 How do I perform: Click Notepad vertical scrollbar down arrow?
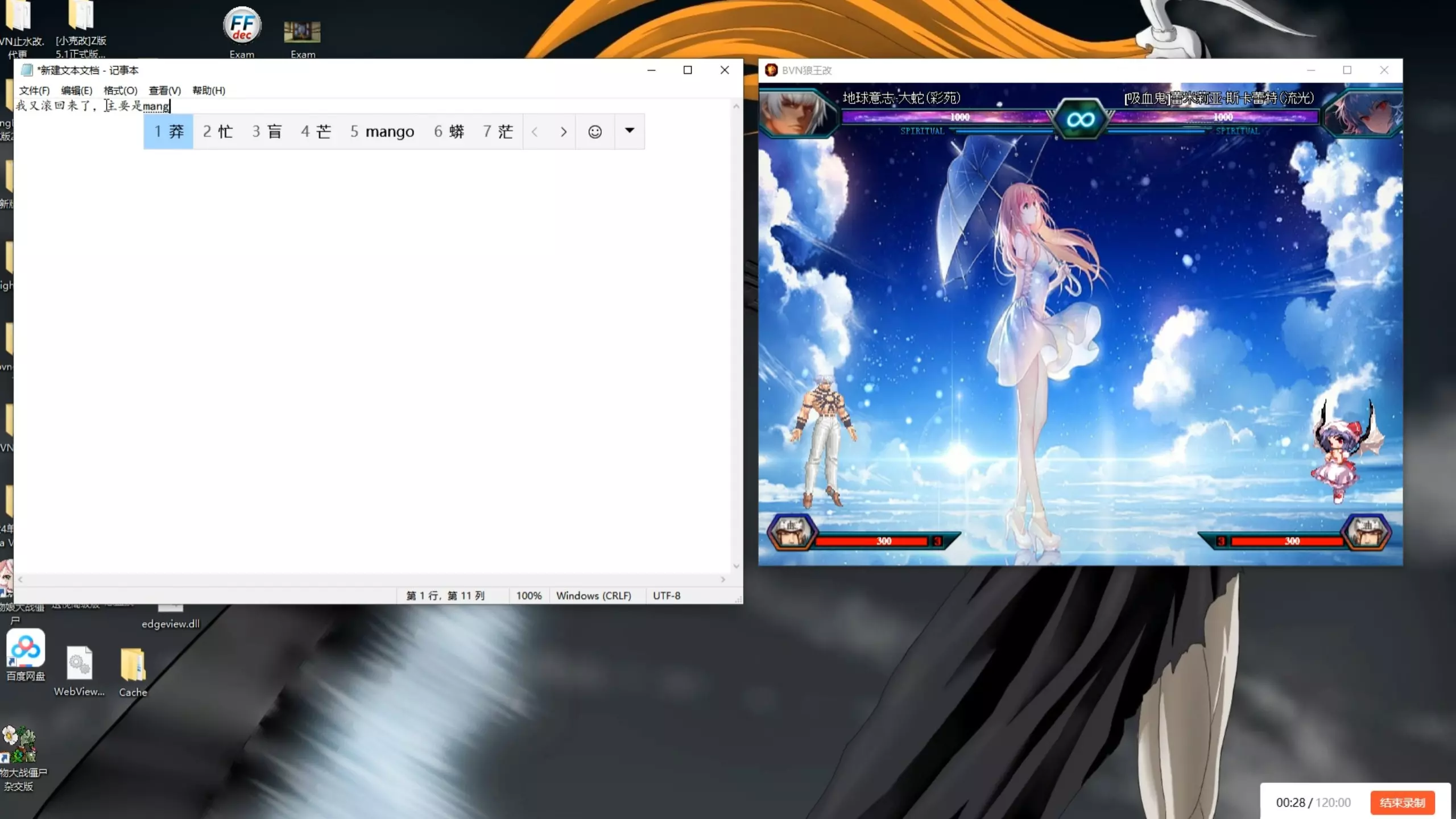pos(736,566)
